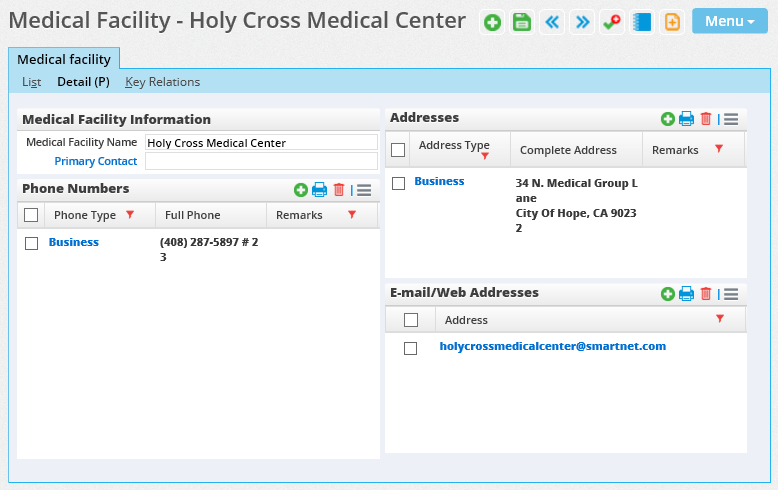The width and height of the screenshot is (778, 490).
Task: Check the Business address row checkbox
Action: click(x=398, y=184)
